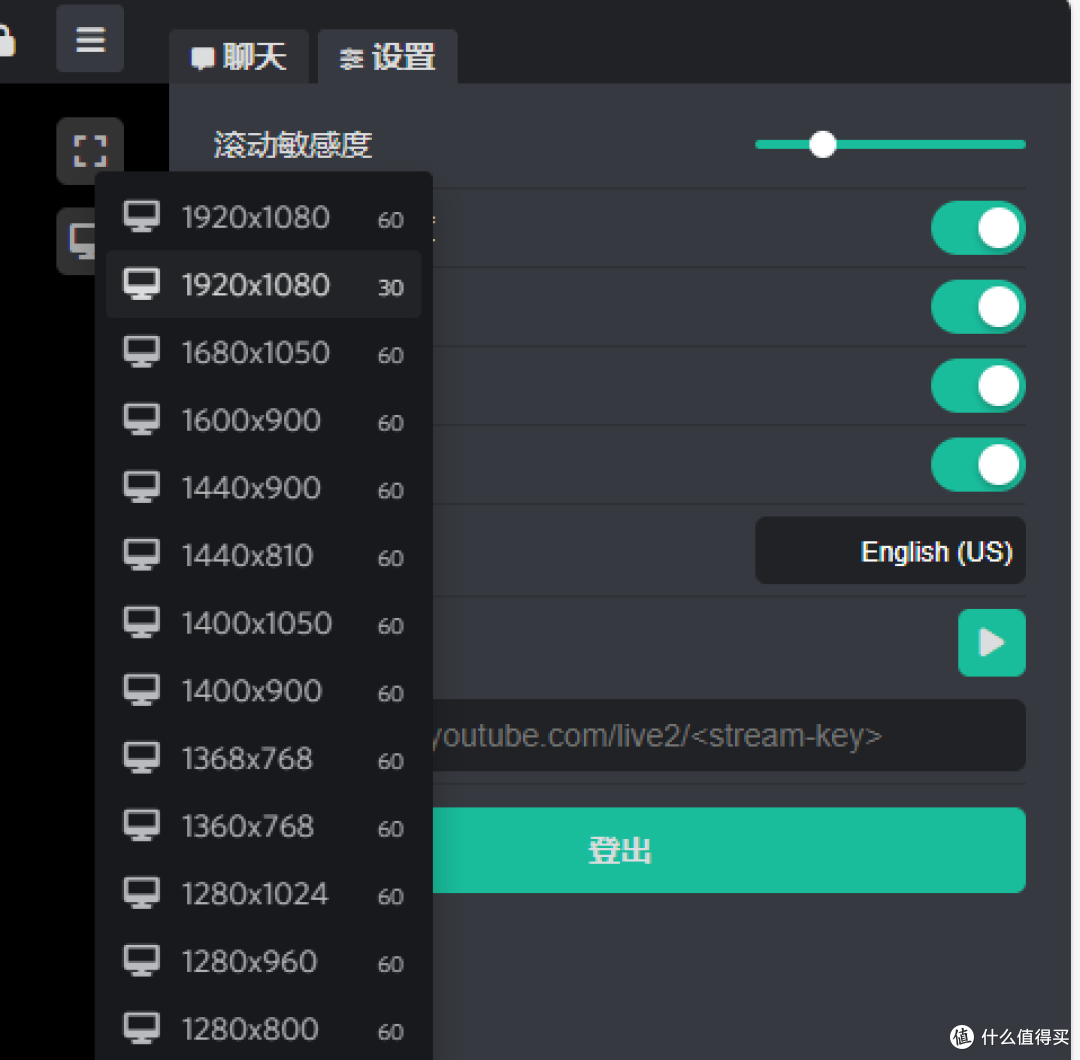
Task: Toggle the third green switch
Action: tap(978, 386)
